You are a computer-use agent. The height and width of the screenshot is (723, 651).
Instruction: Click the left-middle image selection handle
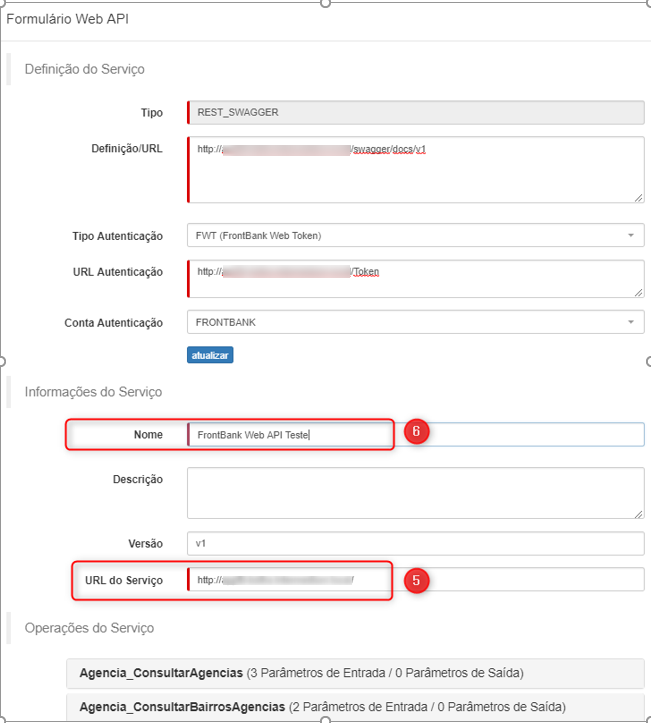click(3, 361)
